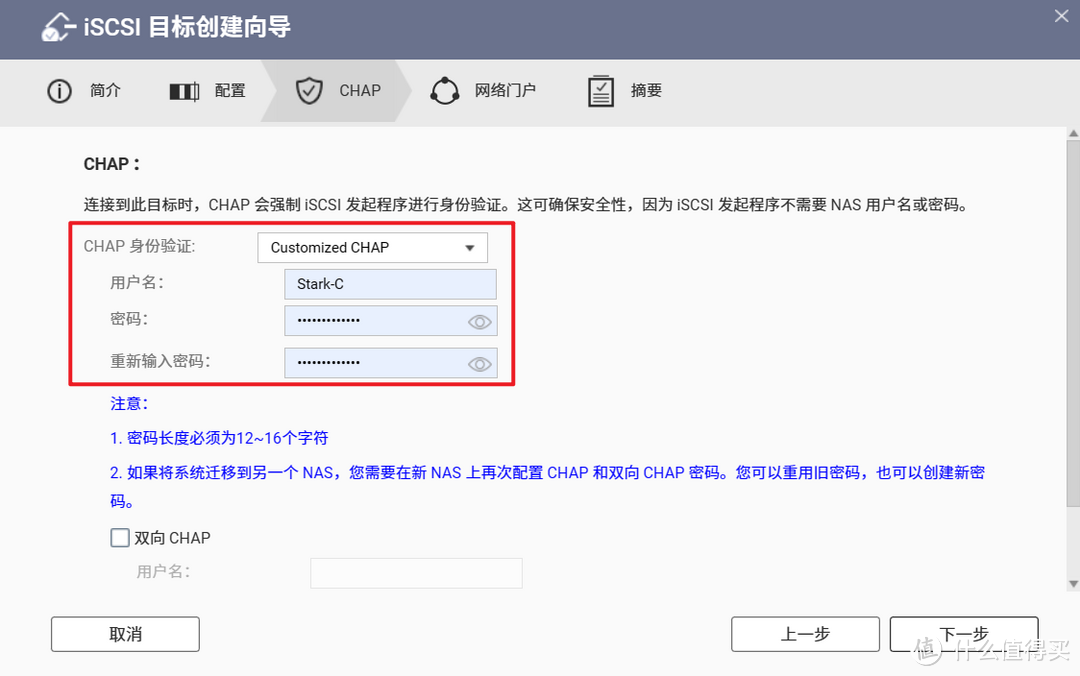Image resolution: width=1080 pixels, height=676 pixels.
Task: Enable the 双向 CHAP checkbox
Action: 119,537
